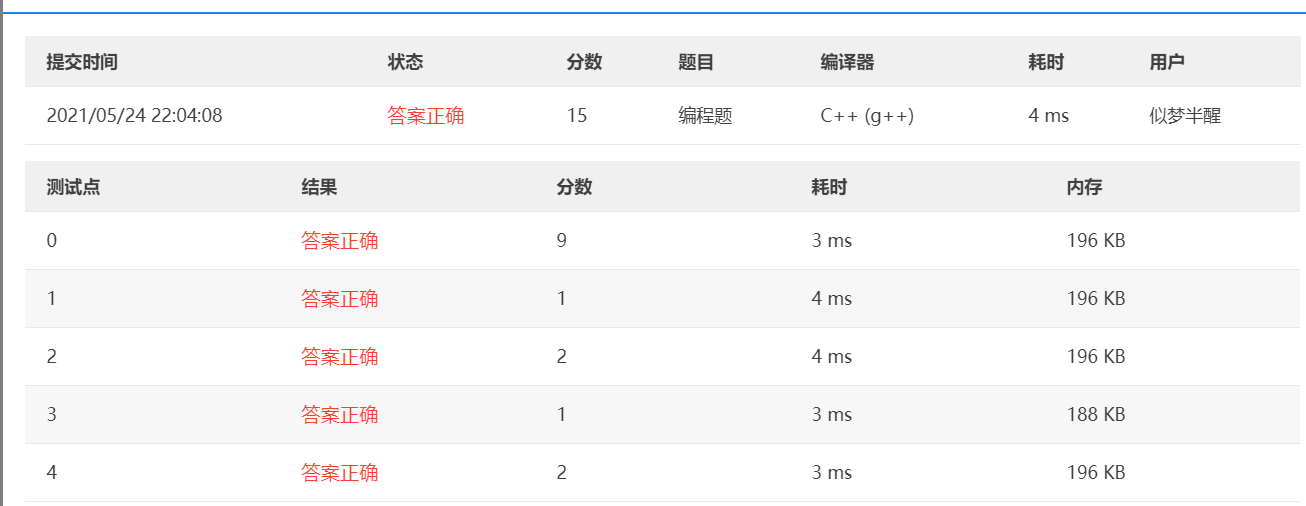Click the 题目 value 编程题
This screenshot has width=1306, height=506.
coord(705,116)
